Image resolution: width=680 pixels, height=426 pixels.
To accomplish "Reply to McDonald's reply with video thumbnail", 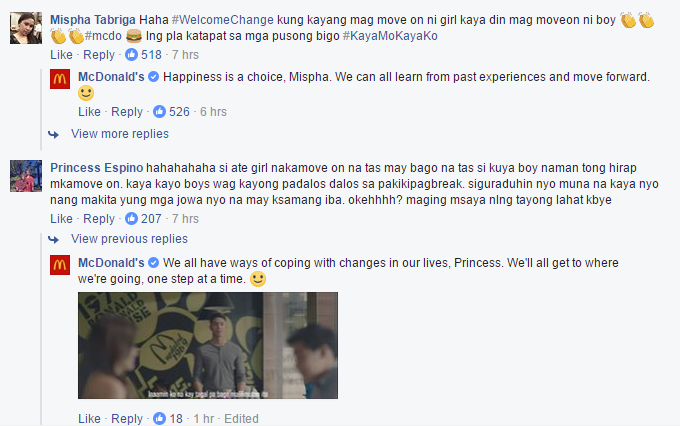I will [127, 419].
